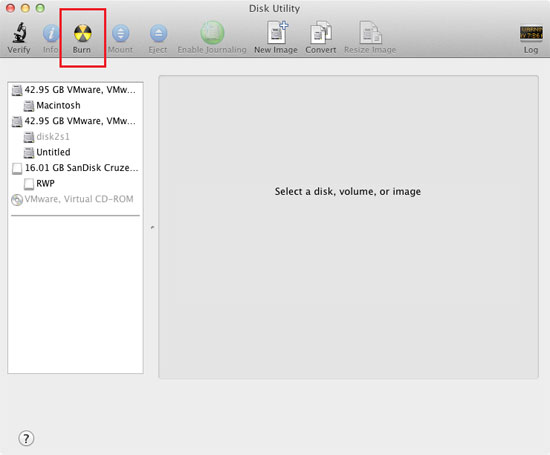Create a New Image from toolbar
The image size is (550, 455).
(x=276, y=33)
